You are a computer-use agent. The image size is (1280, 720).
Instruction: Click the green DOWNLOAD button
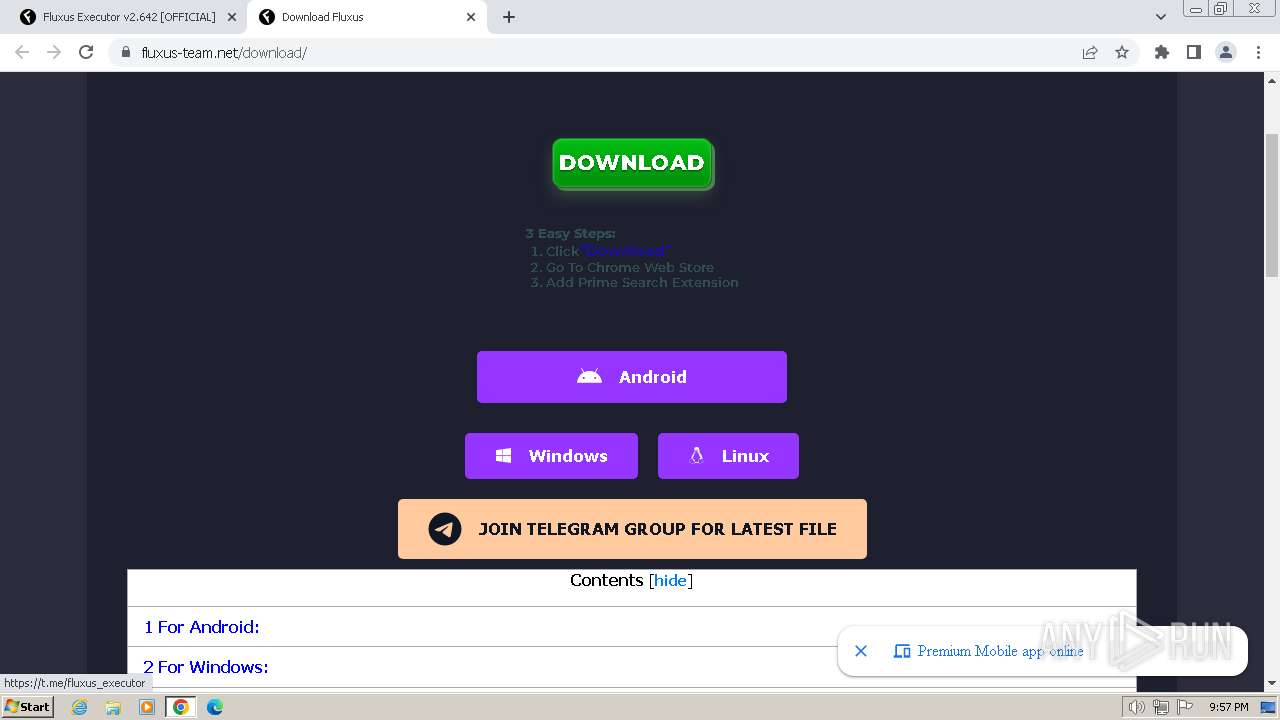tap(632, 163)
